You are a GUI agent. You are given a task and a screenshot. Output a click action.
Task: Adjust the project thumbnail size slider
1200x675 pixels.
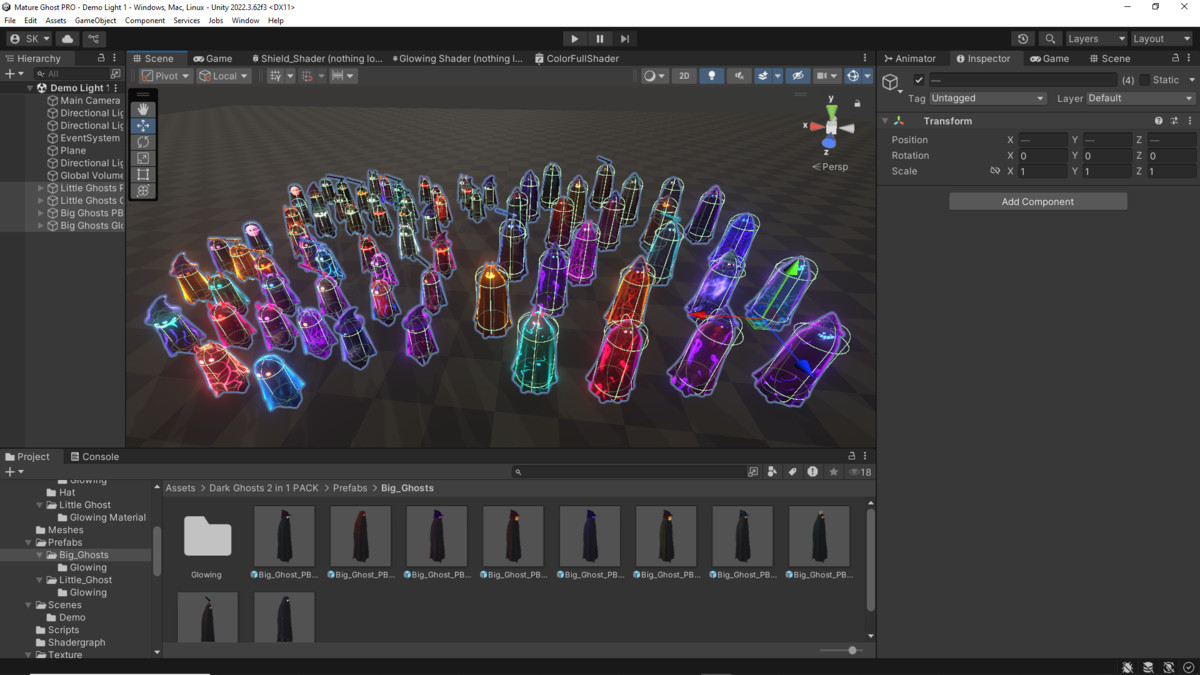(852, 650)
